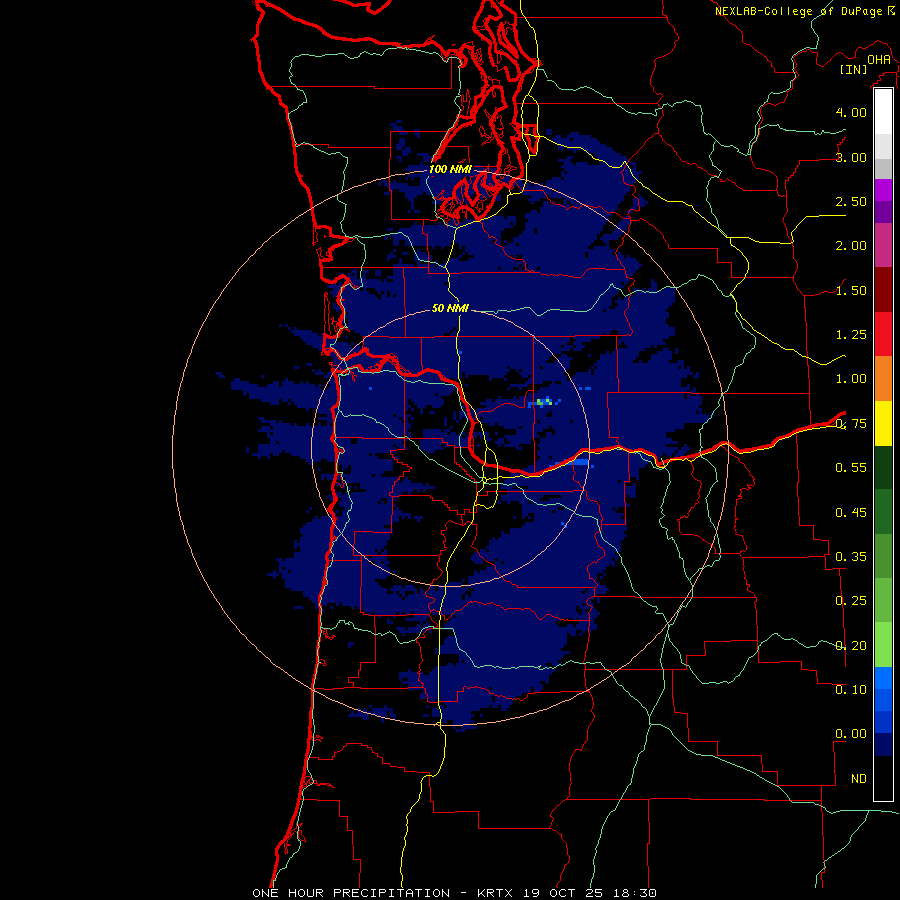Select the yellow legend swatch

pyautogui.click(x=883, y=423)
